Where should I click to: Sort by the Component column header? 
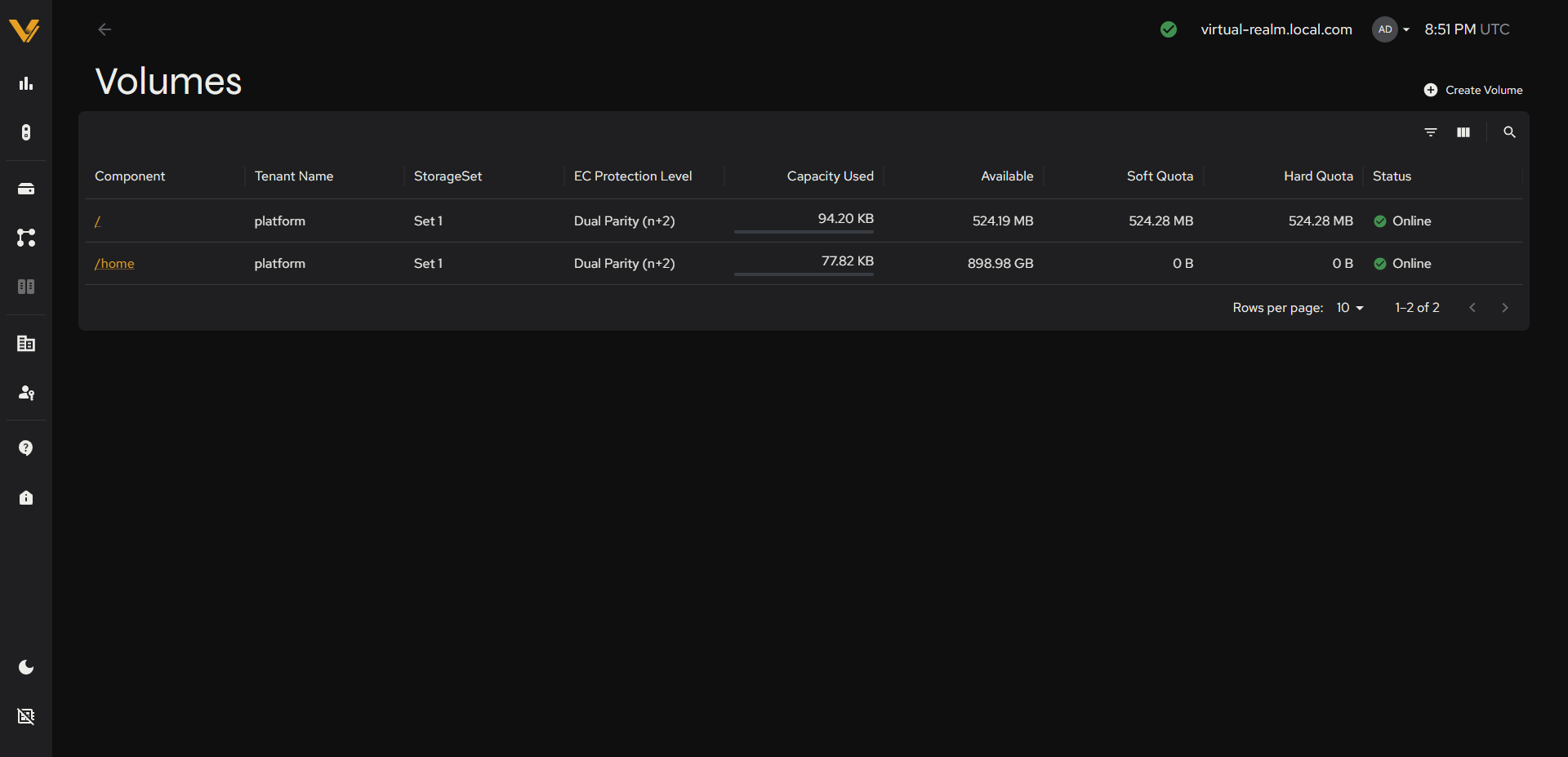130,176
